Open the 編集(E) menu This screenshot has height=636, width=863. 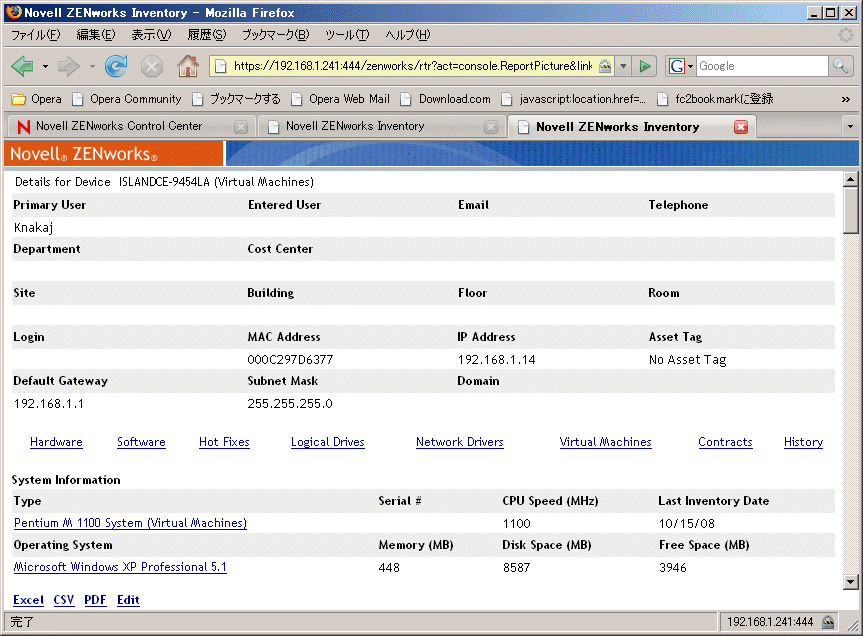click(96, 35)
